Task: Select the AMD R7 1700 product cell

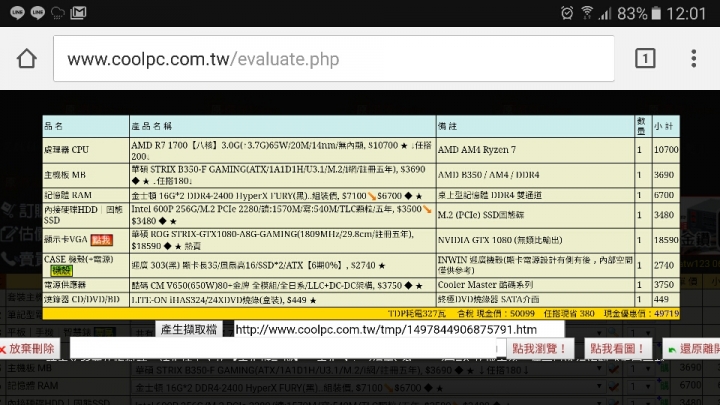Action: click(282, 150)
